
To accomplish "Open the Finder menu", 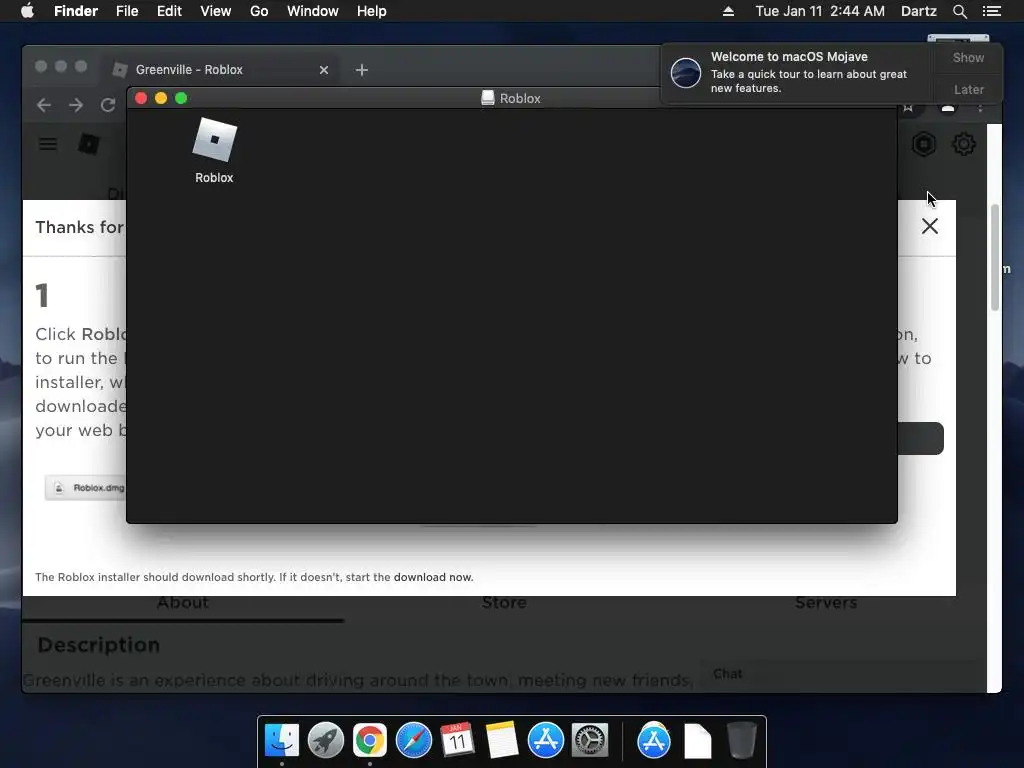I will click(x=76, y=11).
